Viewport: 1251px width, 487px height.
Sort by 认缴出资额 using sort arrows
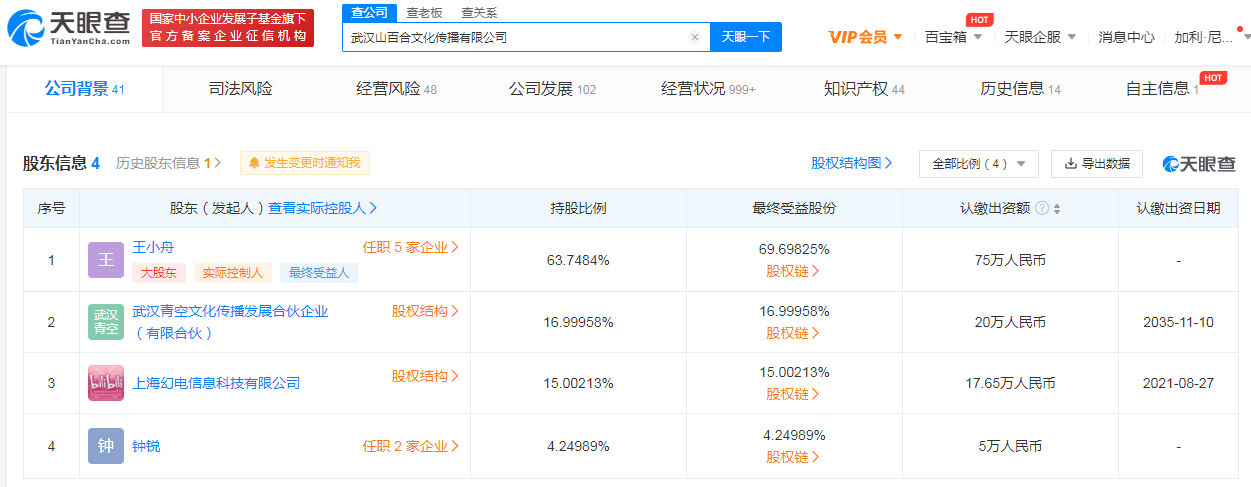tap(1057, 208)
